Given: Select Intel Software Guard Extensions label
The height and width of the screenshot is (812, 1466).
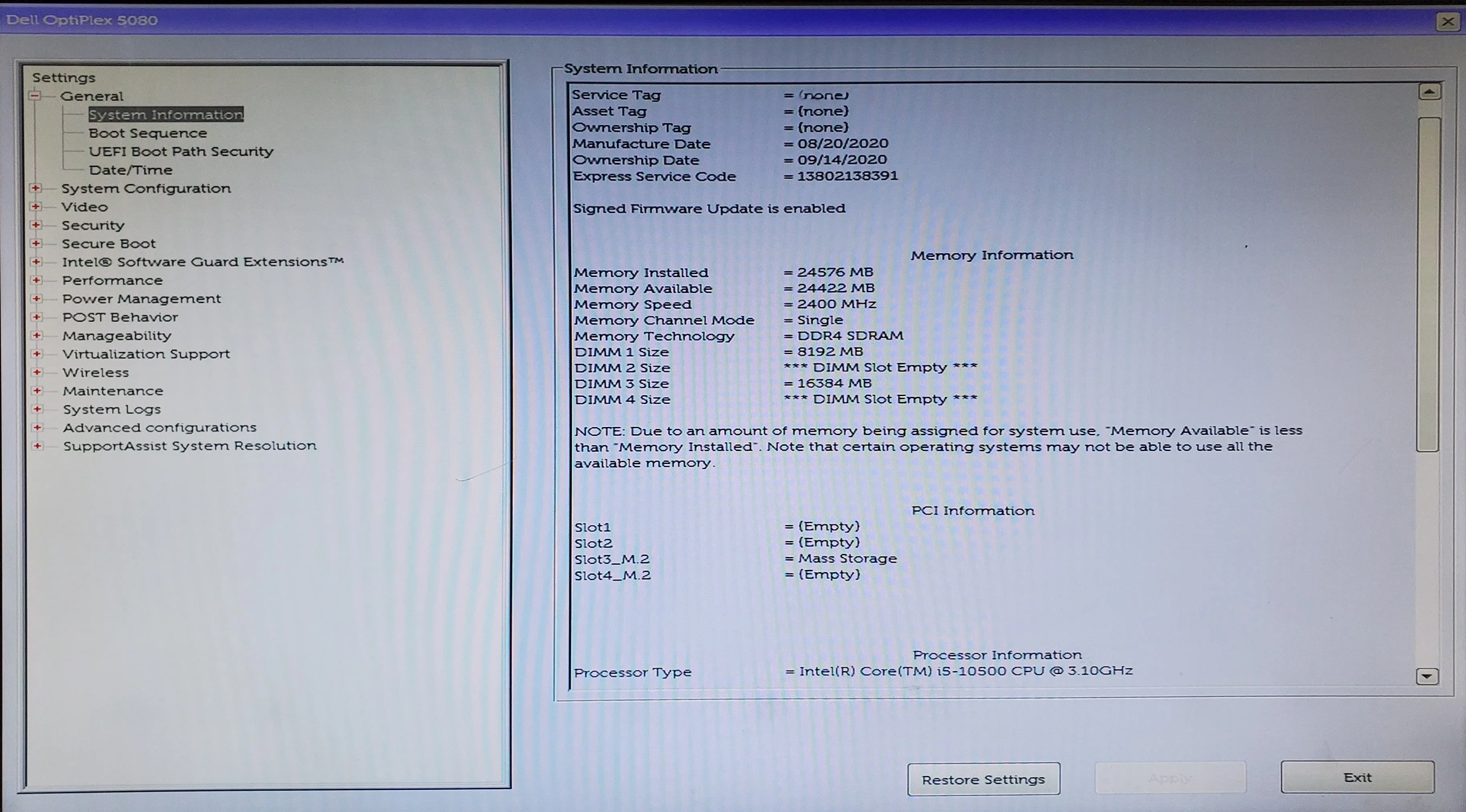Looking at the screenshot, I should [203, 262].
